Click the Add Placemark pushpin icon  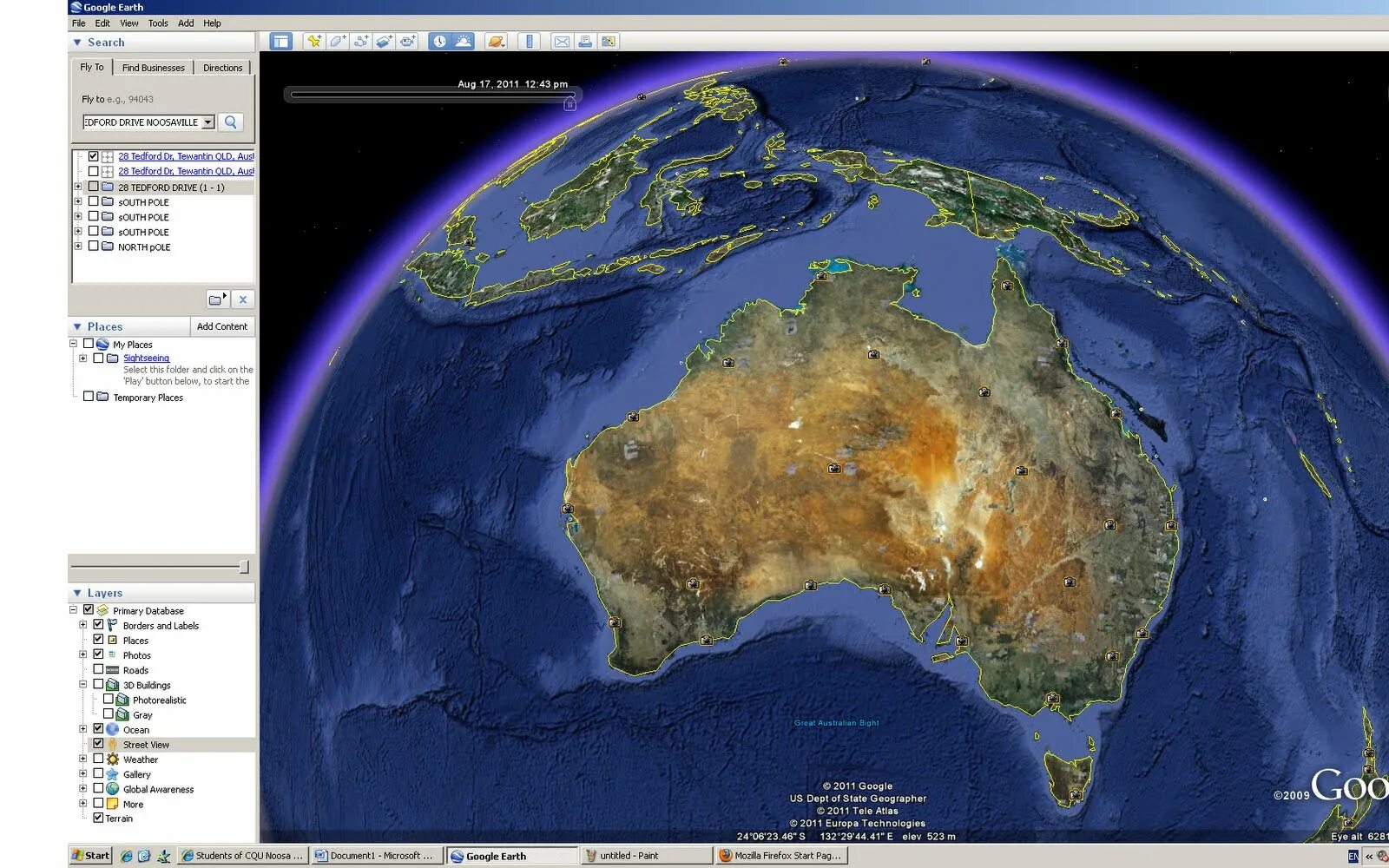pos(314,42)
